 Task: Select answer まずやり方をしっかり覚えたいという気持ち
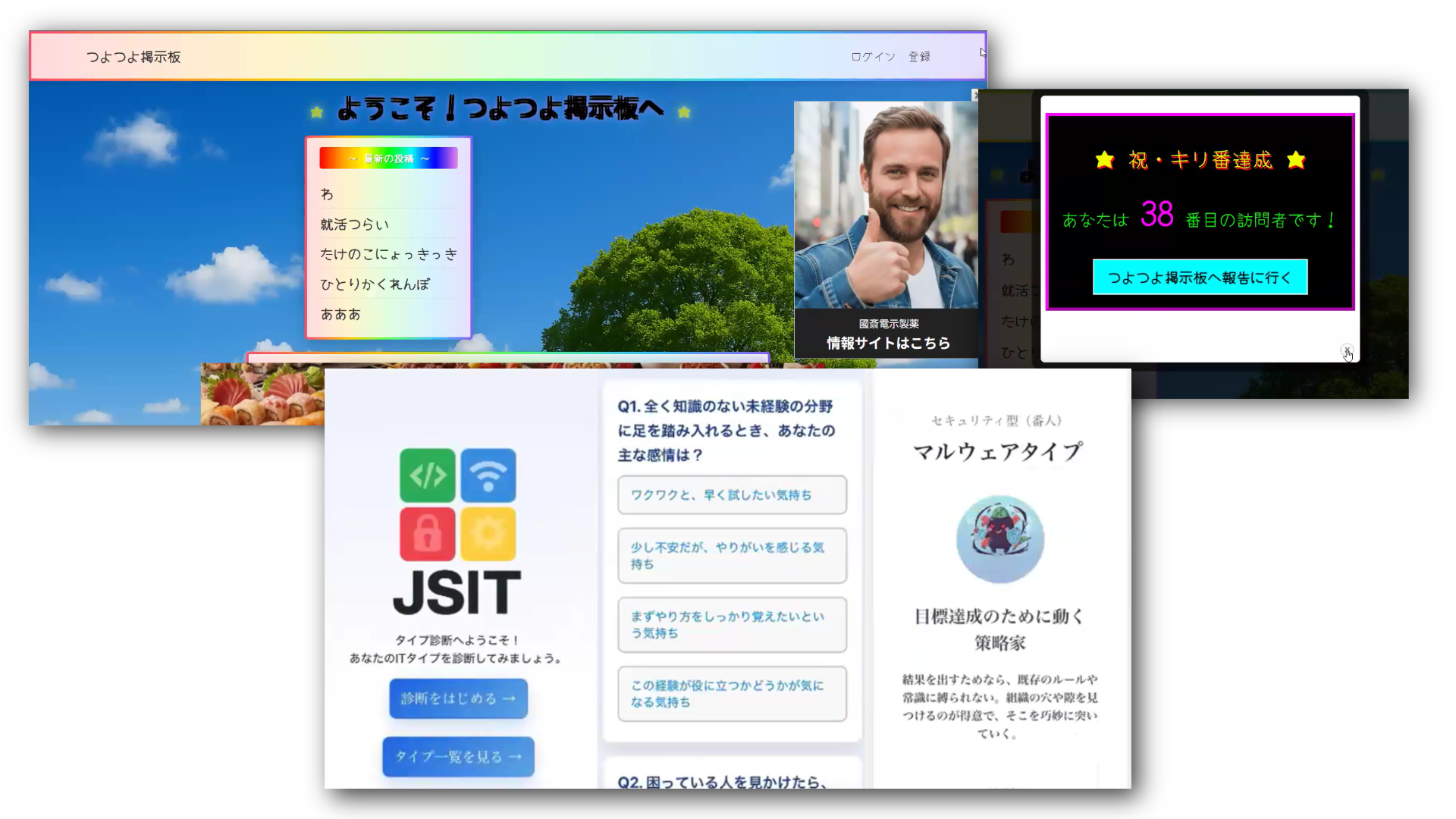(x=732, y=625)
